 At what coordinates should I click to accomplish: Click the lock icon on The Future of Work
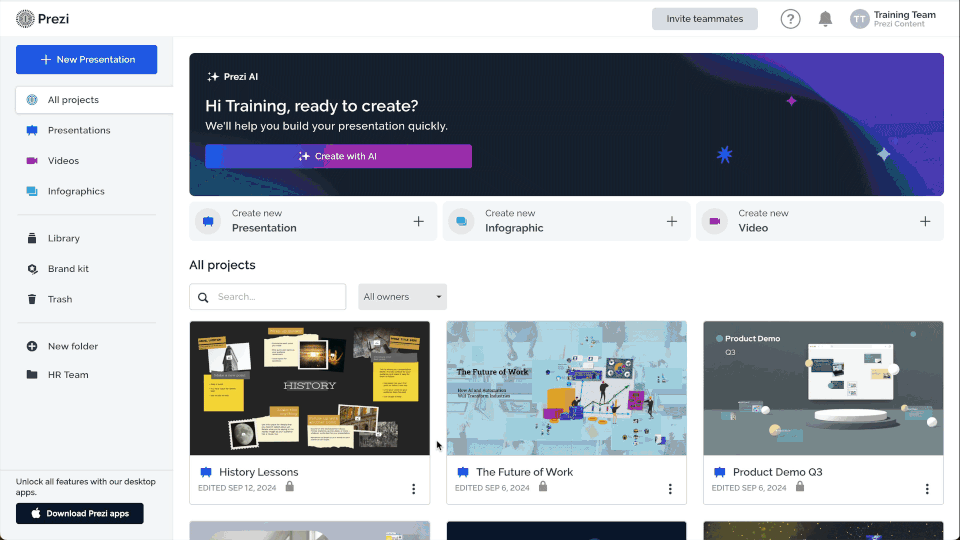(543, 486)
